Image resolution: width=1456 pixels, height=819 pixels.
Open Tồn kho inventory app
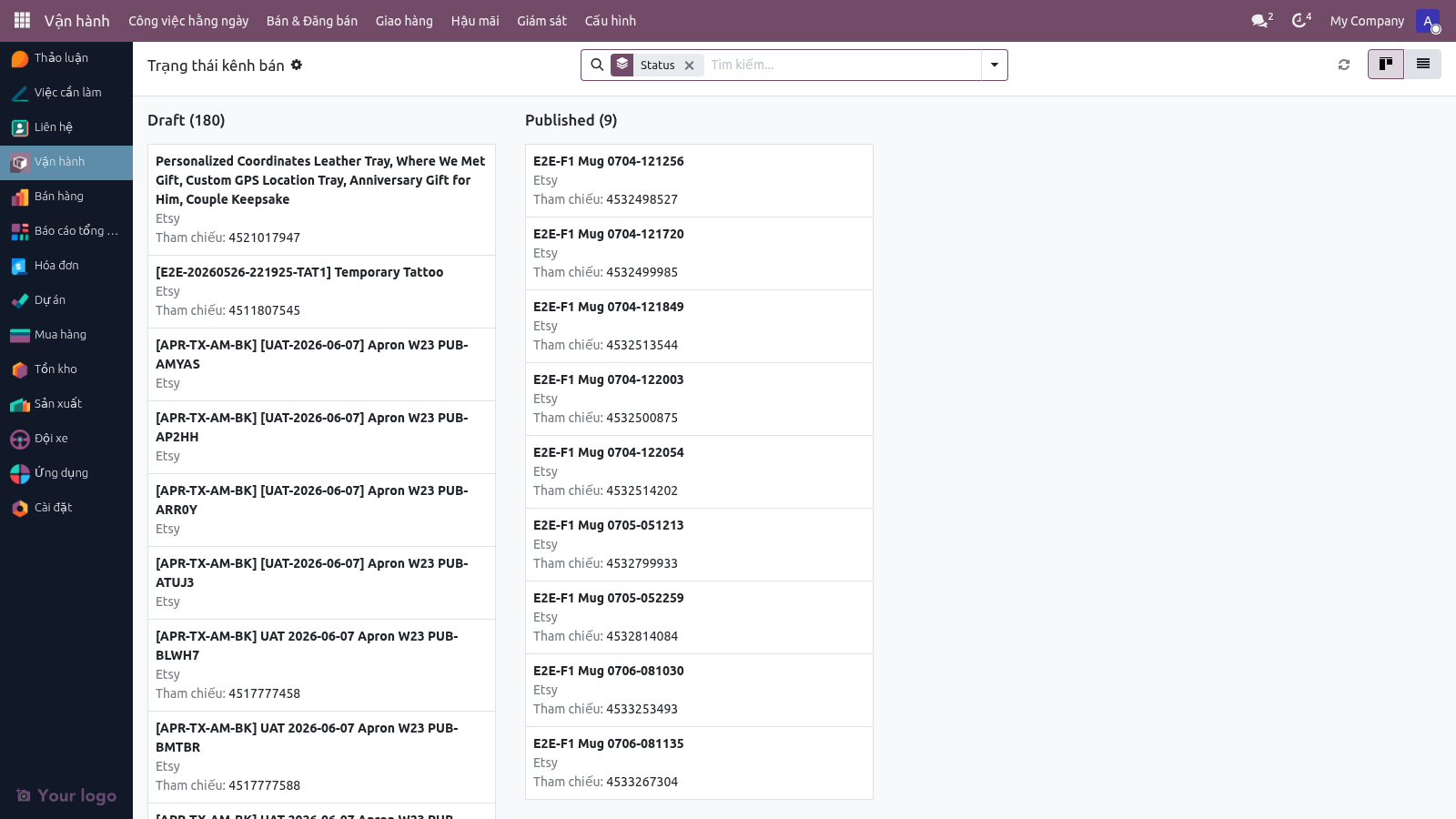(x=66, y=369)
